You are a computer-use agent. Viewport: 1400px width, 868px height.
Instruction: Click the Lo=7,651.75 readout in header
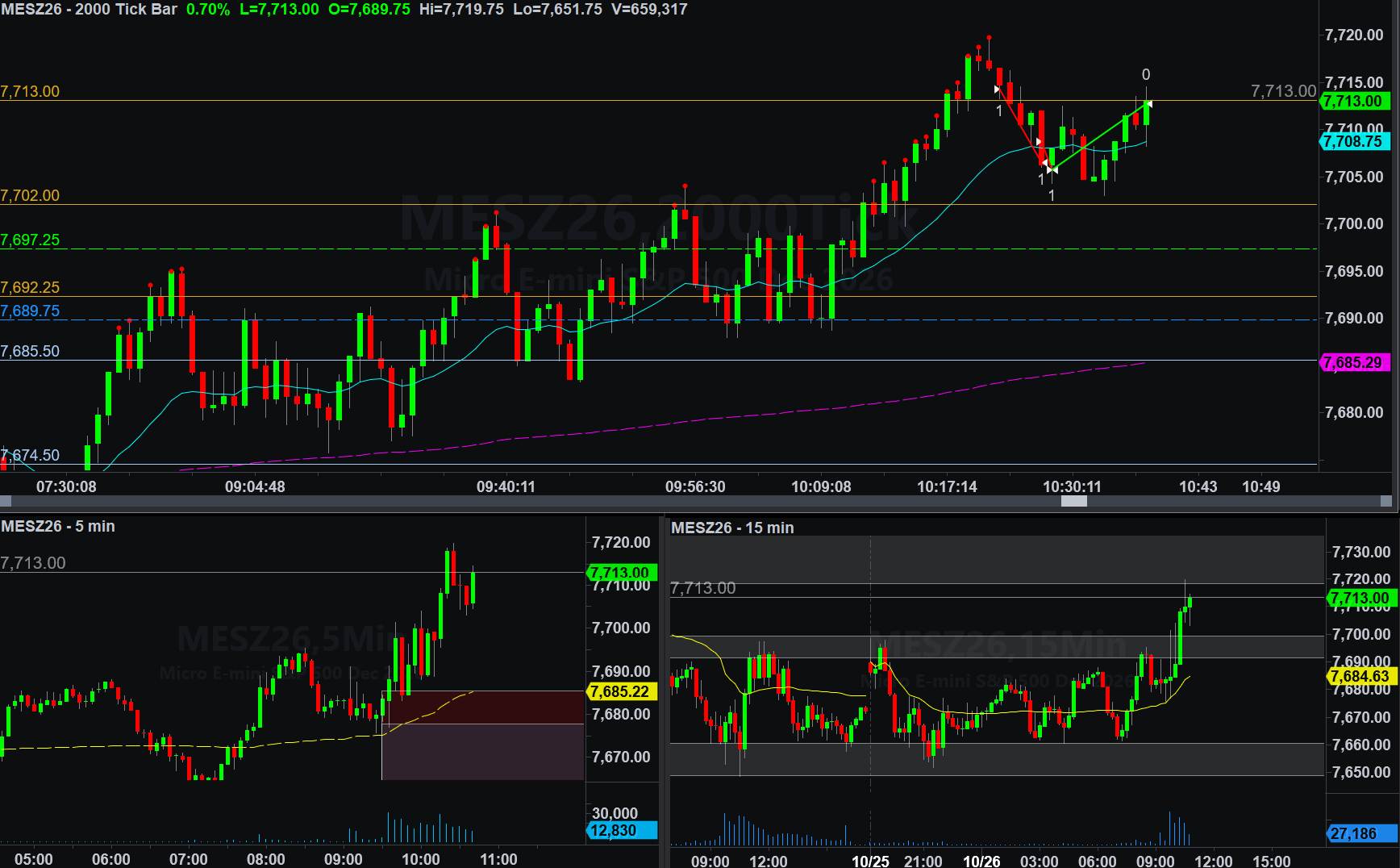(x=557, y=10)
